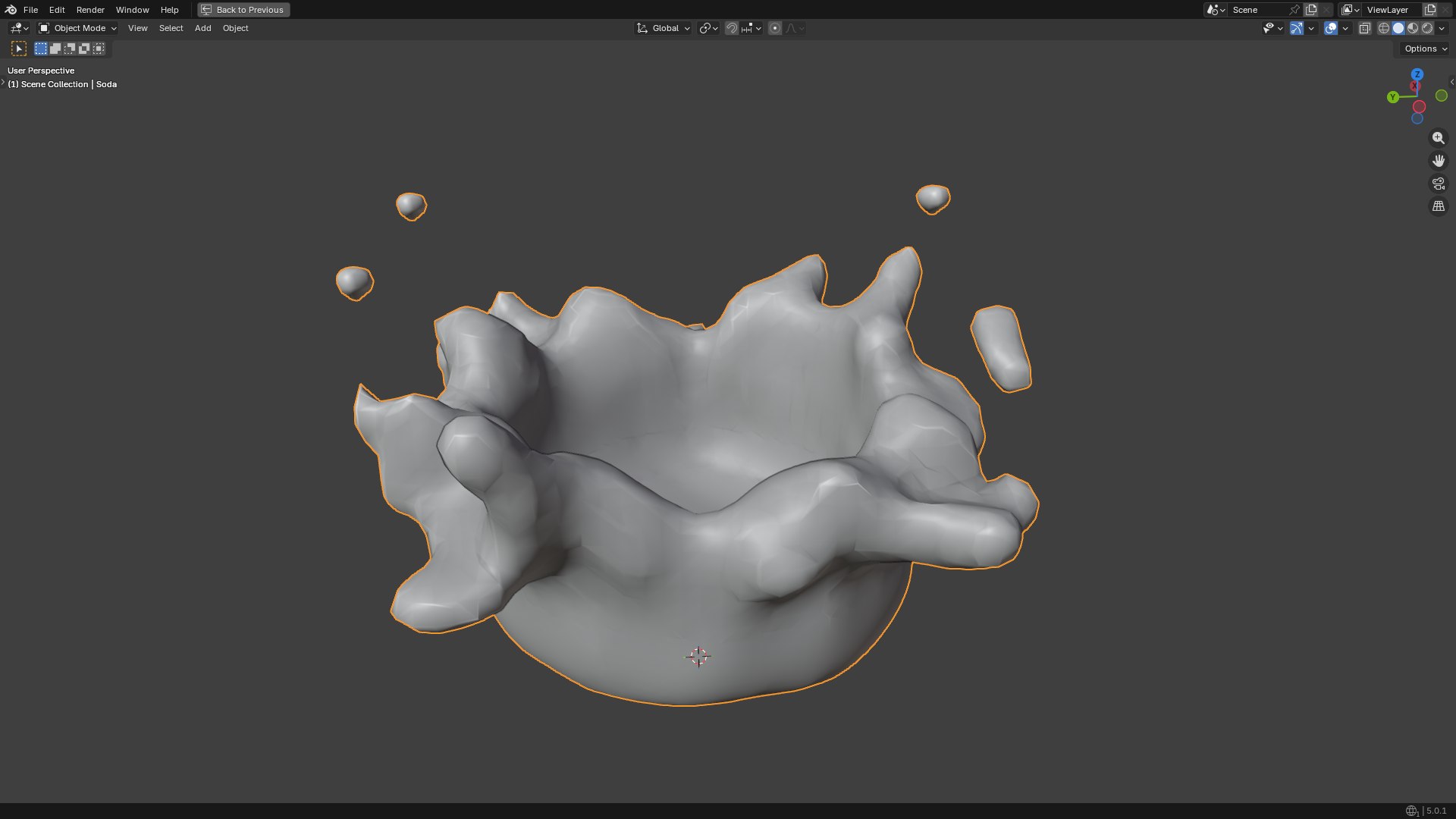The width and height of the screenshot is (1456, 819).
Task: Click the negative Y green gizmo circle
Action: click(x=1442, y=96)
